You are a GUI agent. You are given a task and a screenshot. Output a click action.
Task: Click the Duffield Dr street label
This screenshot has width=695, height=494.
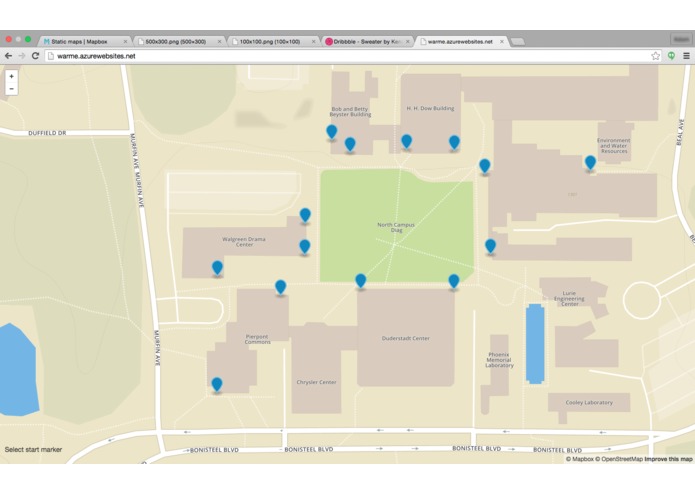[47, 133]
